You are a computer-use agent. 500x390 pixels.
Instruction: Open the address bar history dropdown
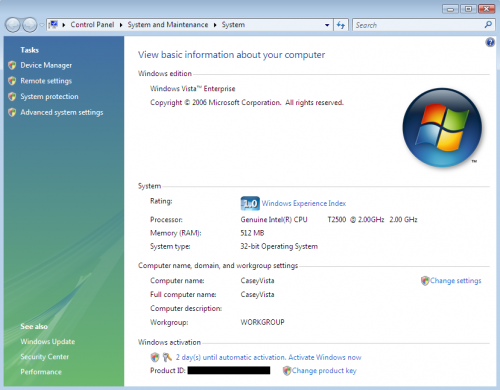click(327, 25)
